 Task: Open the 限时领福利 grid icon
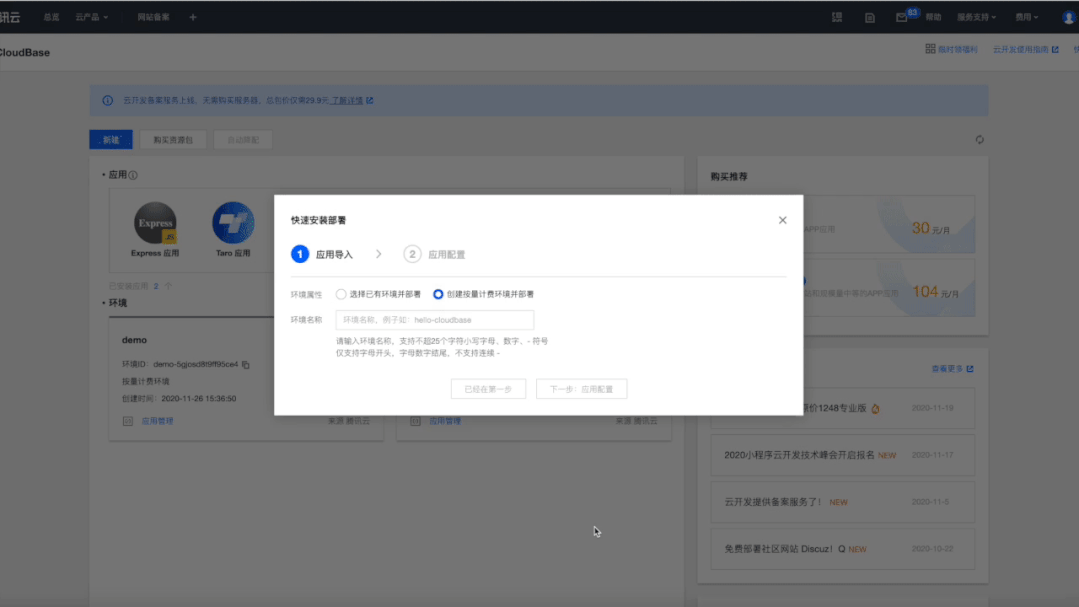[x=930, y=48]
